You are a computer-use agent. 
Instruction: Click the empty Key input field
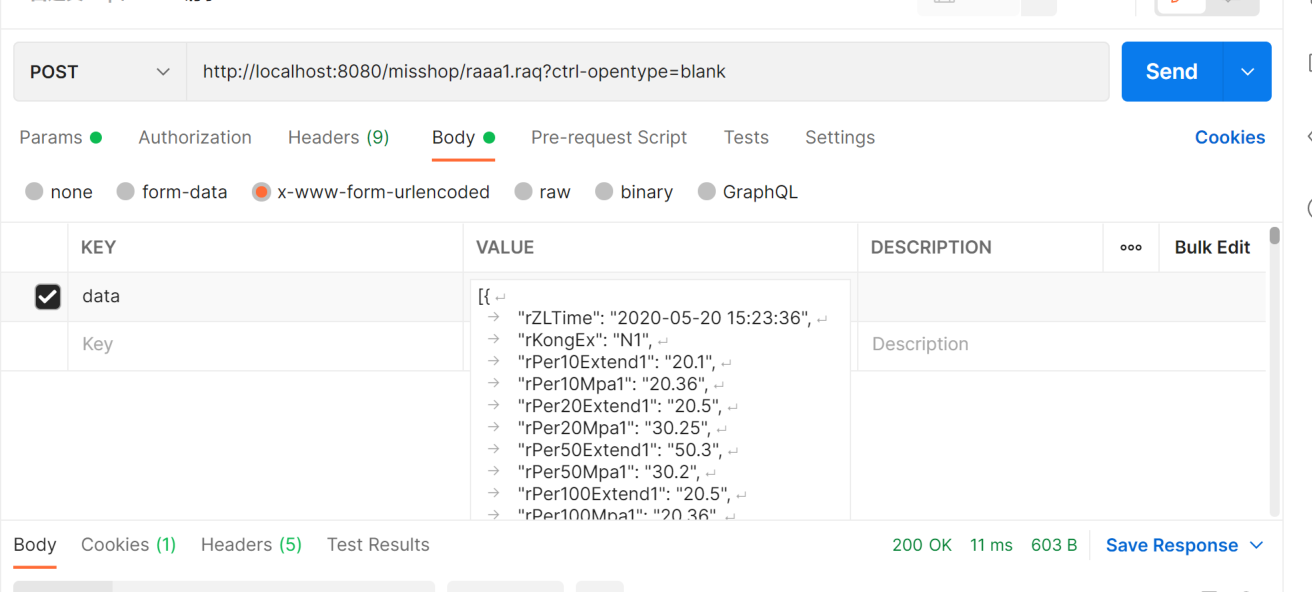pyautogui.click(x=265, y=344)
